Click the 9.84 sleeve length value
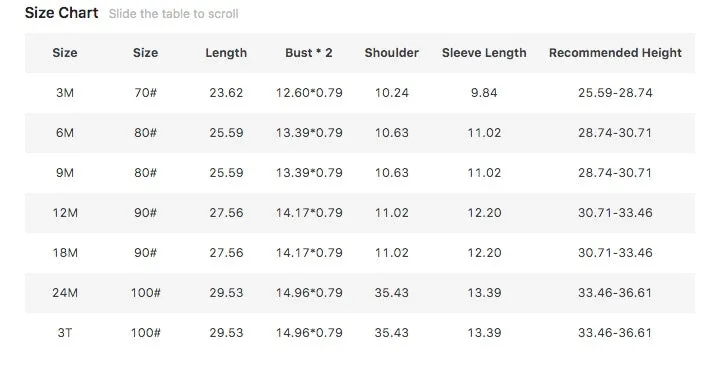718x373 pixels. (x=484, y=93)
